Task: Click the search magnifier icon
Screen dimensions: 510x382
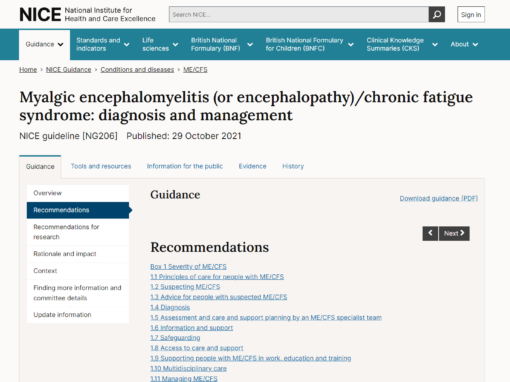Action: [x=437, y=15]
